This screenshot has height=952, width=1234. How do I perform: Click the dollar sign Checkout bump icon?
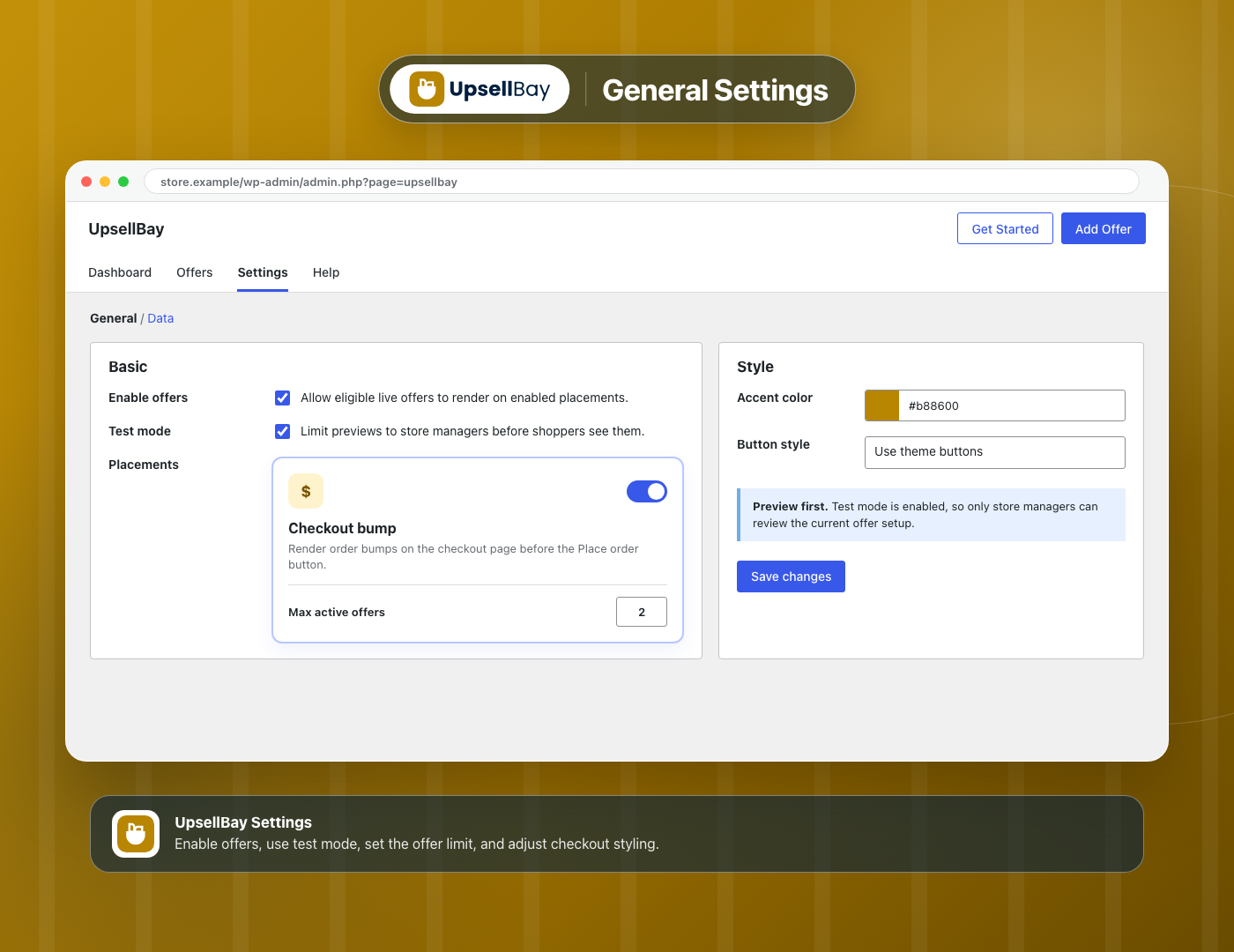[x=306, y=491]
